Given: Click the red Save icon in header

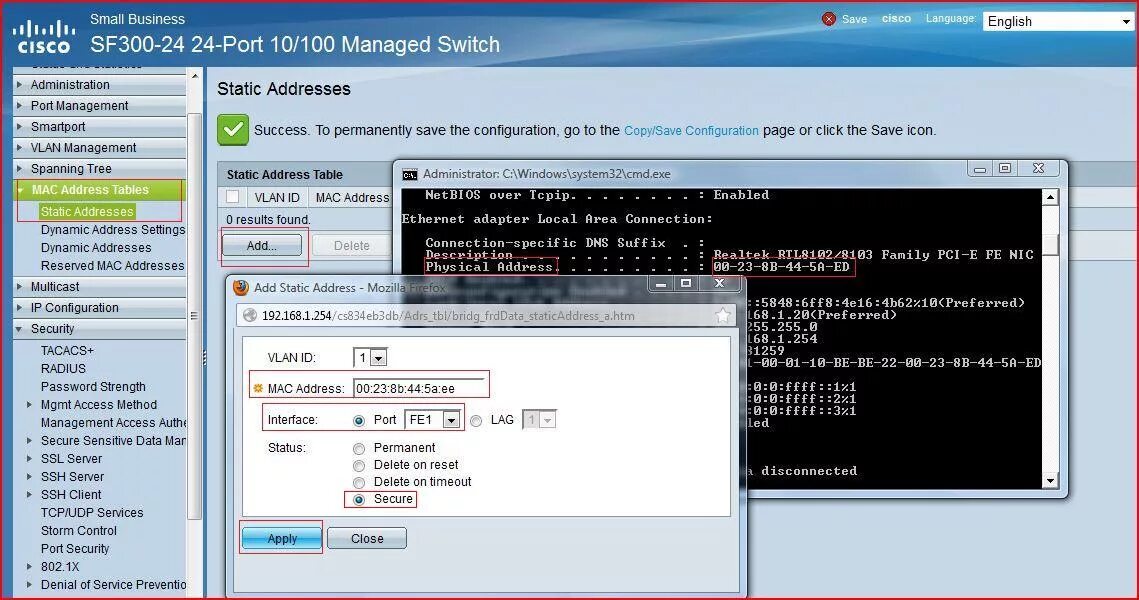Looking at the screenshot, I should [x=828, y=19].
